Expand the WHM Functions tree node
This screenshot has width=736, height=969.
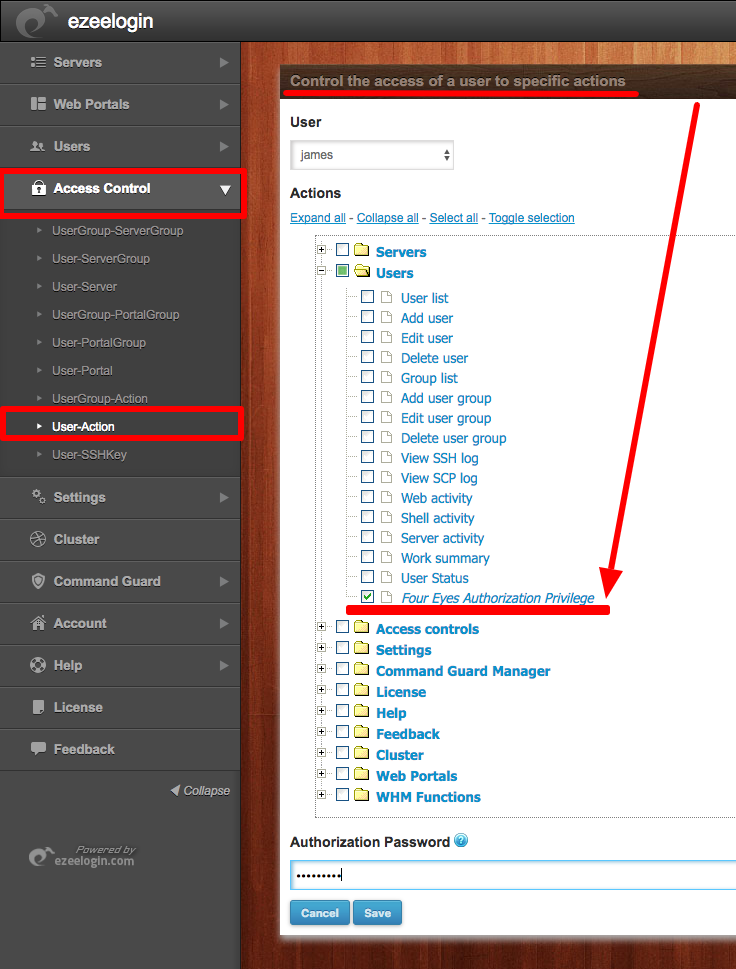click(x=321, y=795)
